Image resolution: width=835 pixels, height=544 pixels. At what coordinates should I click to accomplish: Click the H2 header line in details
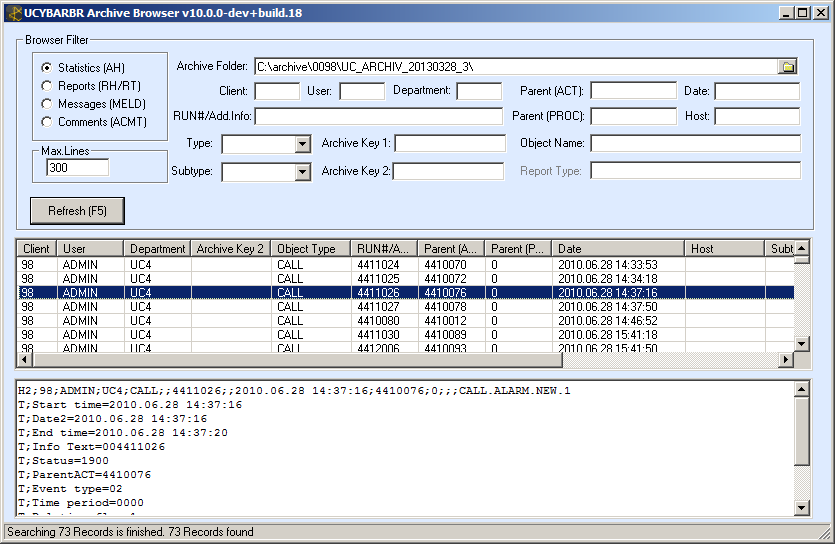coord(294,391)
